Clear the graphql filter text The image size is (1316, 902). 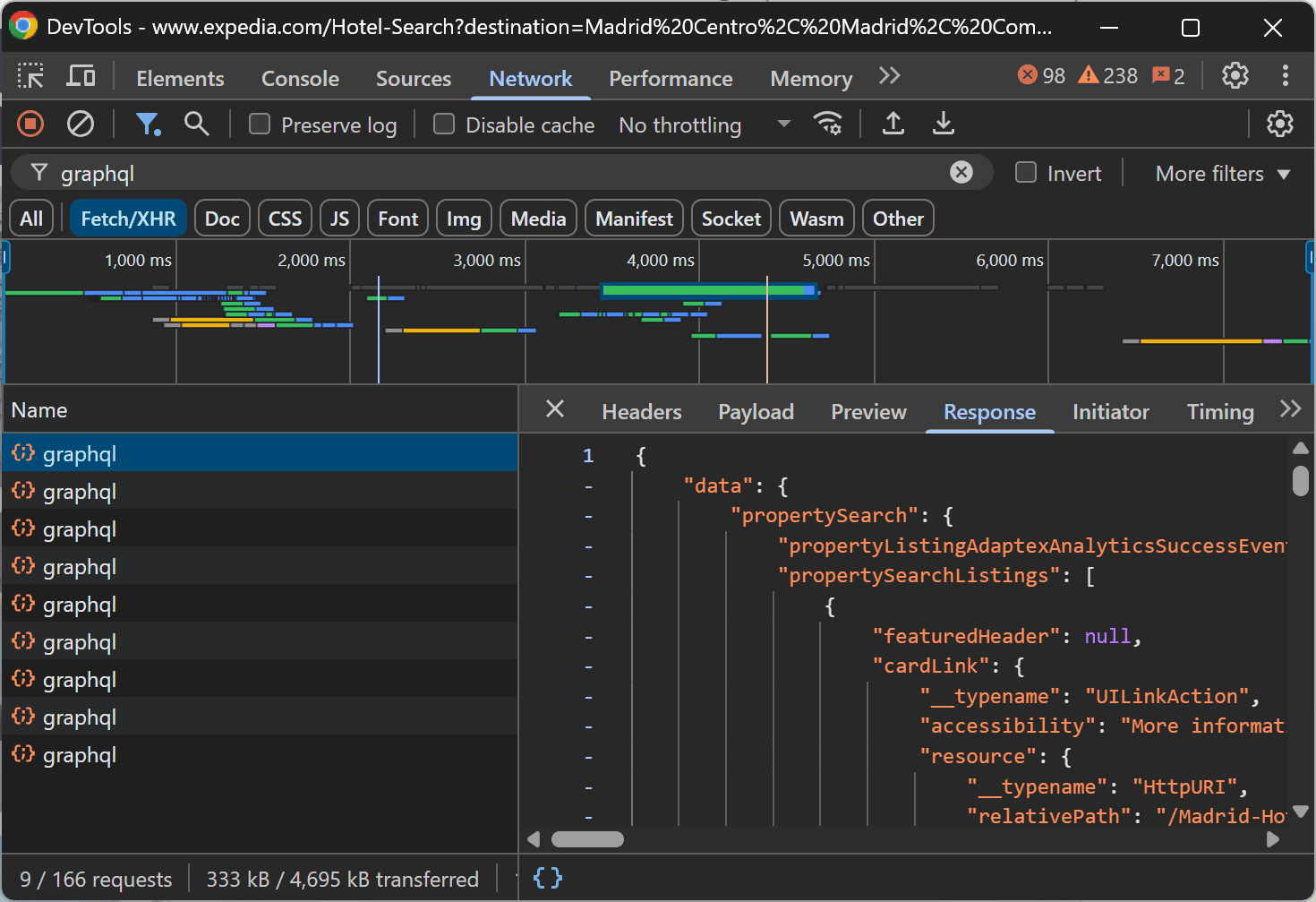click(961, 173)
